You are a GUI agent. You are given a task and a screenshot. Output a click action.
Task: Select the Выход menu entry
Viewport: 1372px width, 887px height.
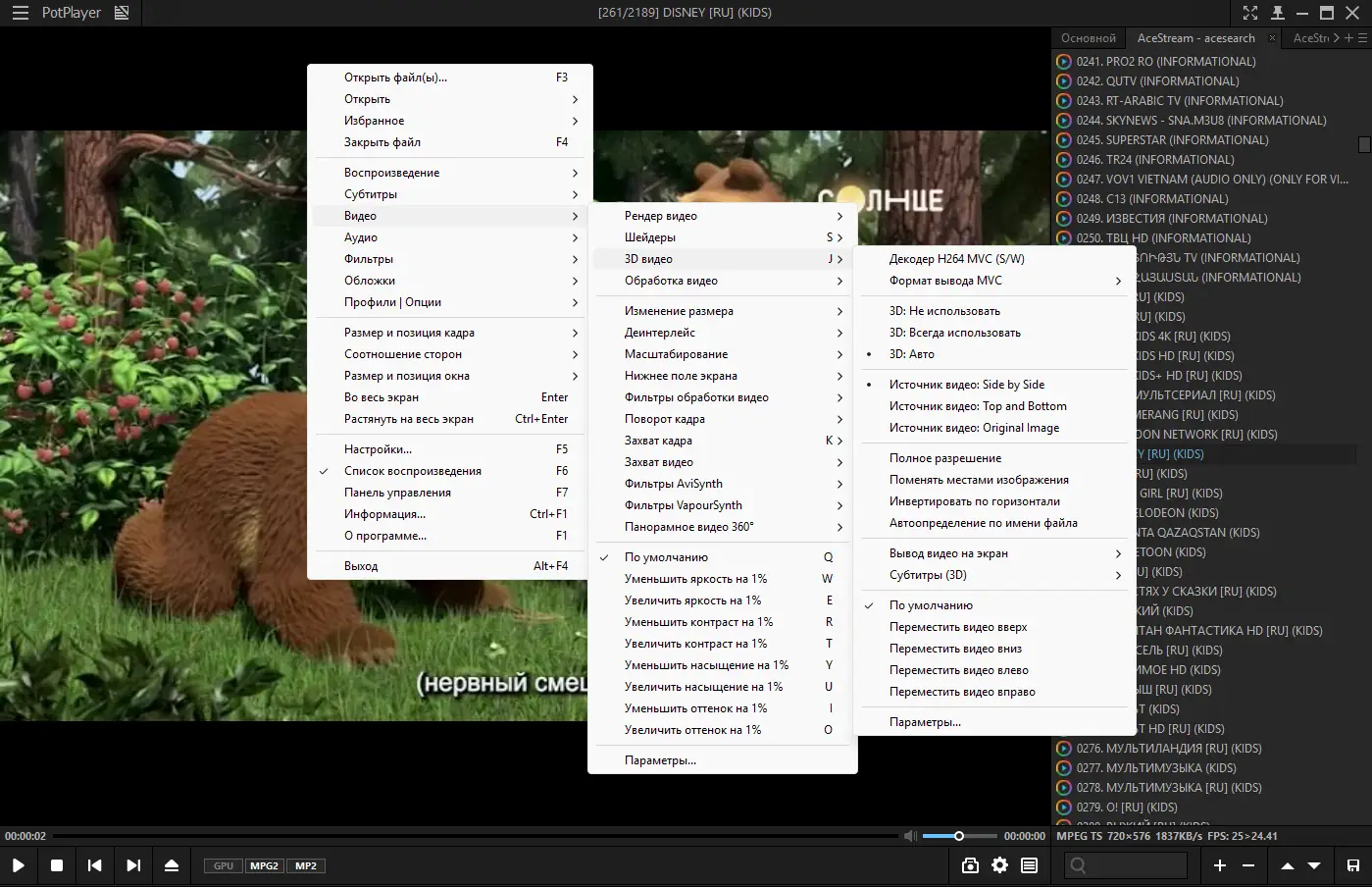pyautogui.click(x=450, y=566)
